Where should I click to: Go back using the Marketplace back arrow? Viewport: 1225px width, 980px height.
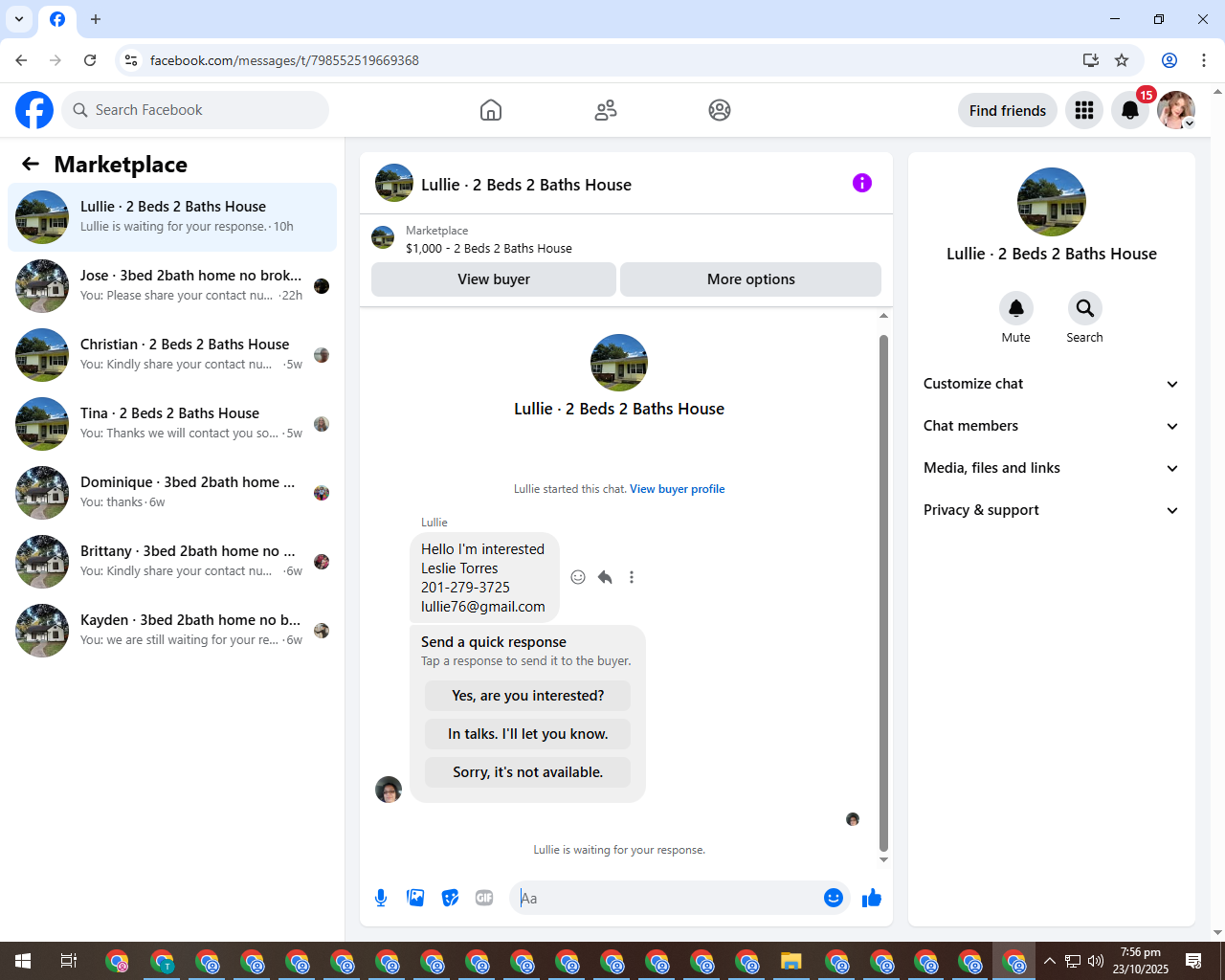31,164
